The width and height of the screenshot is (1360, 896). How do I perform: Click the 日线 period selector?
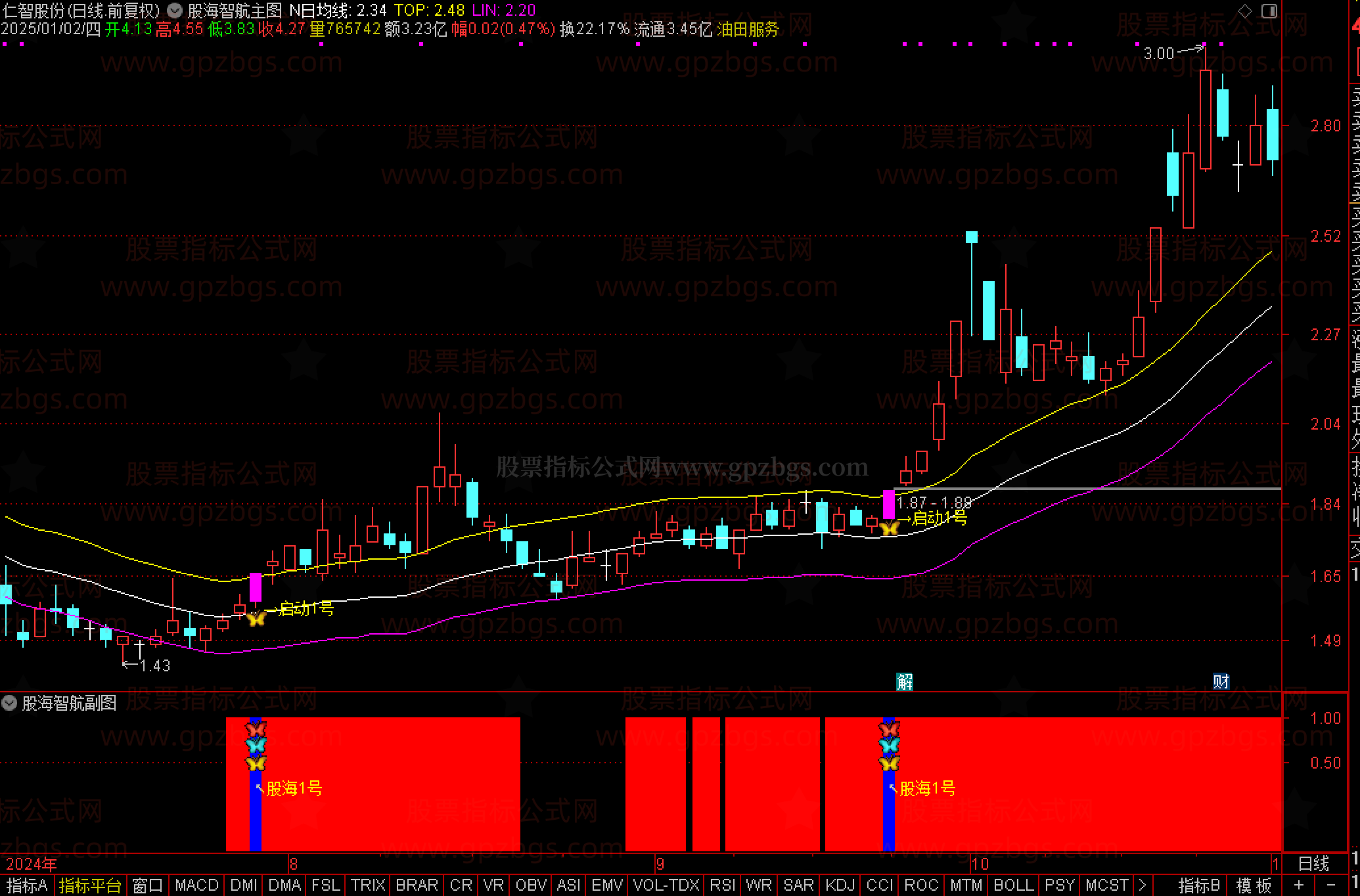pyautogui.click(x=1313, y=863)
